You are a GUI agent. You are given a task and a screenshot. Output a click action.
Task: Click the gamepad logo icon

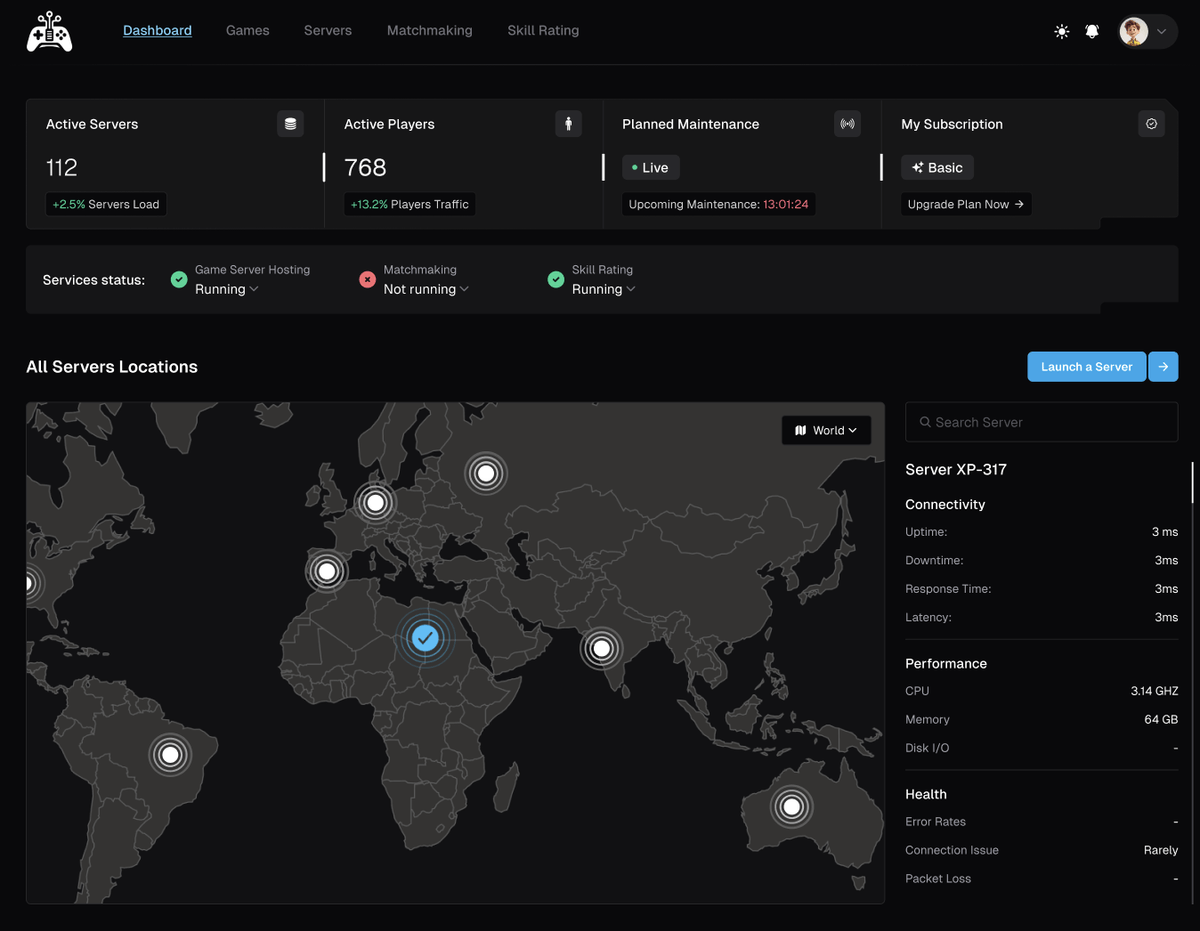coord(49,31)
